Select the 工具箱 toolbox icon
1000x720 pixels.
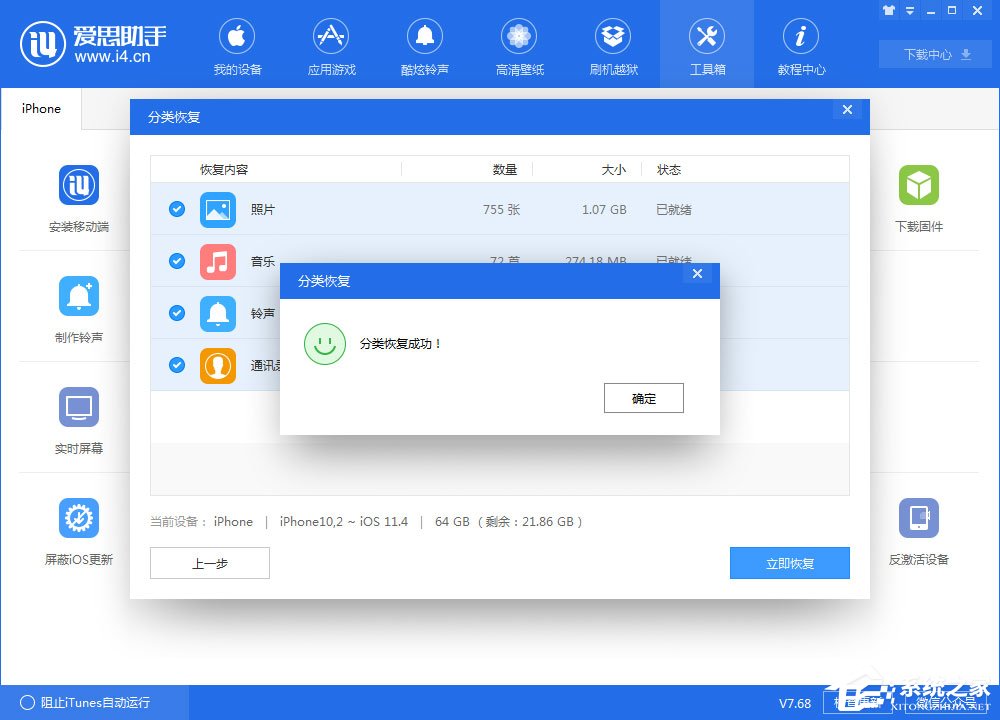[x=707, y=44]
